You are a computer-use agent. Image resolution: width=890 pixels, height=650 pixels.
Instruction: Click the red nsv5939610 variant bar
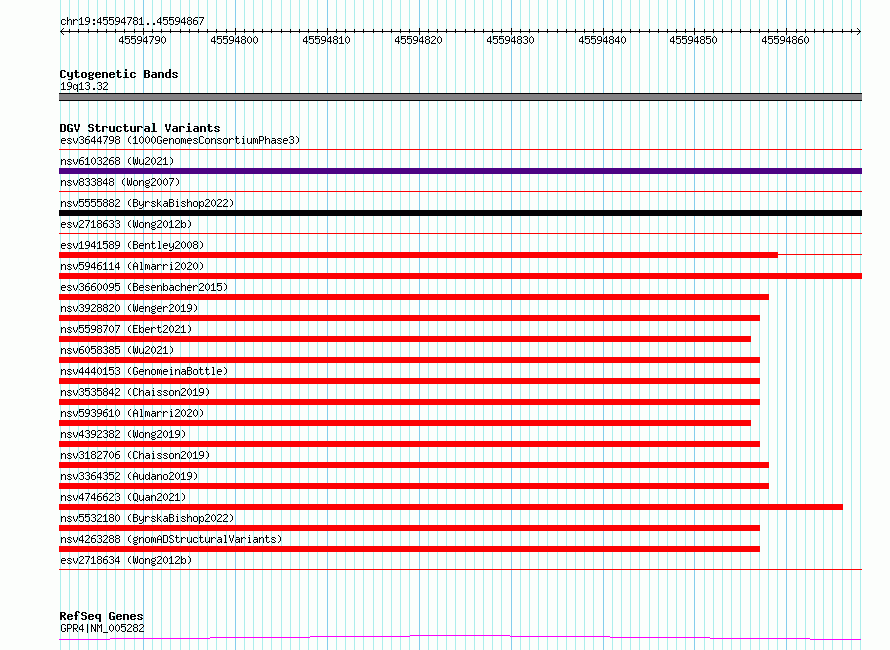pyautogui.click(x=405, y=423)
